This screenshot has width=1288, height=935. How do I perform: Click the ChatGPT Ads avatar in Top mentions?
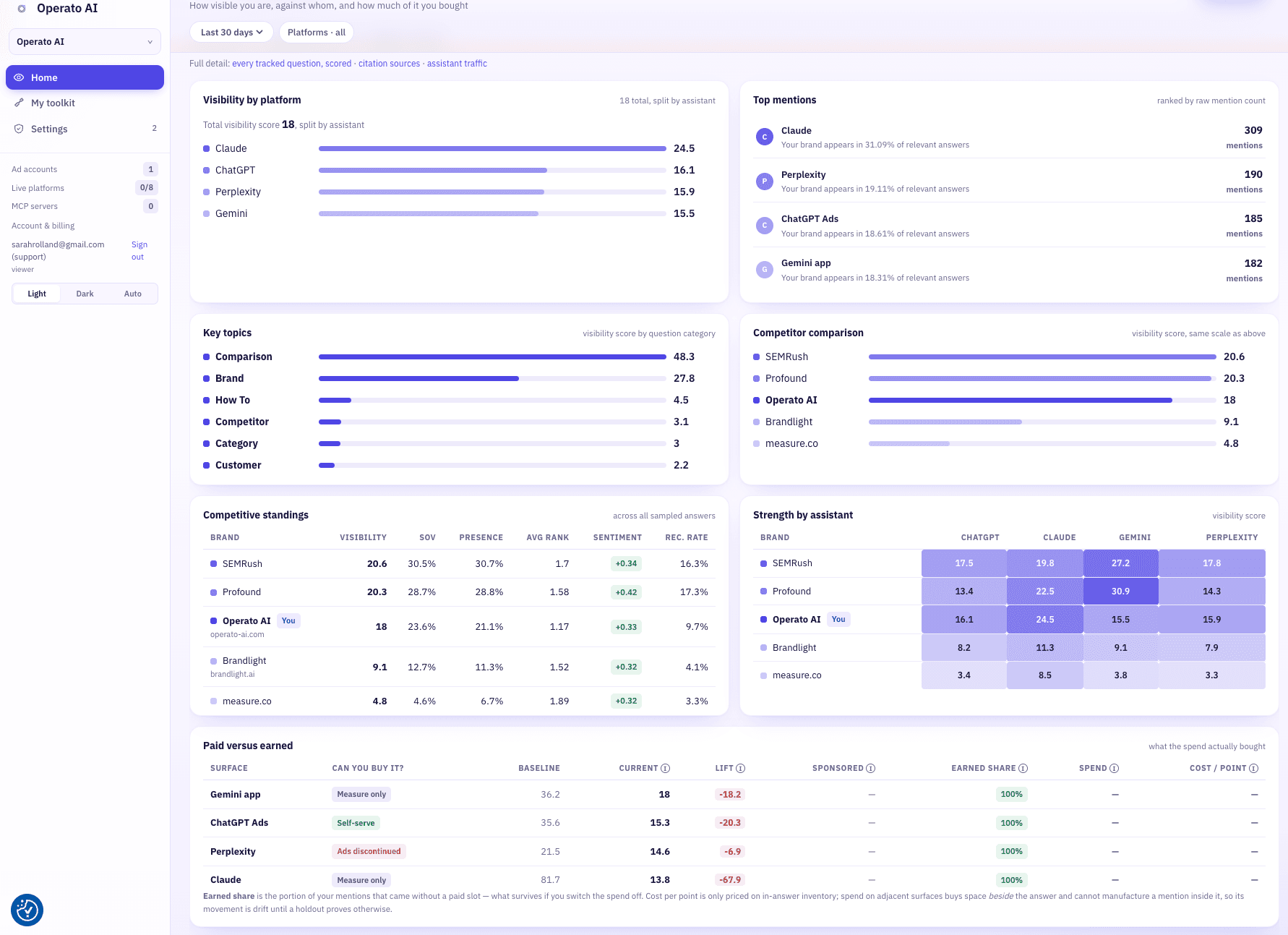pos(765,225)
